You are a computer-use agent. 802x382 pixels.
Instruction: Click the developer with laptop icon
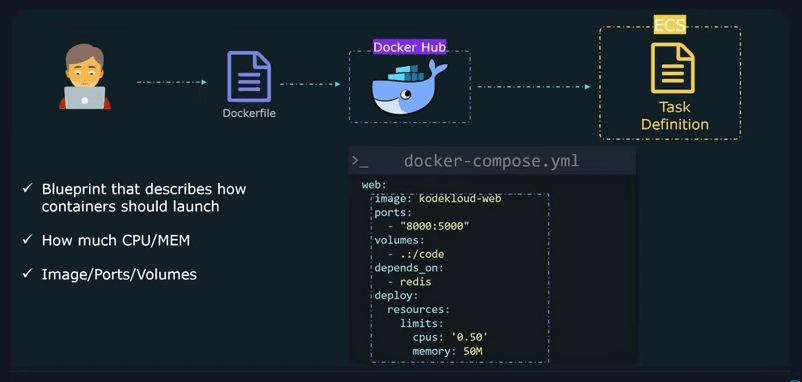coord(85,77)
